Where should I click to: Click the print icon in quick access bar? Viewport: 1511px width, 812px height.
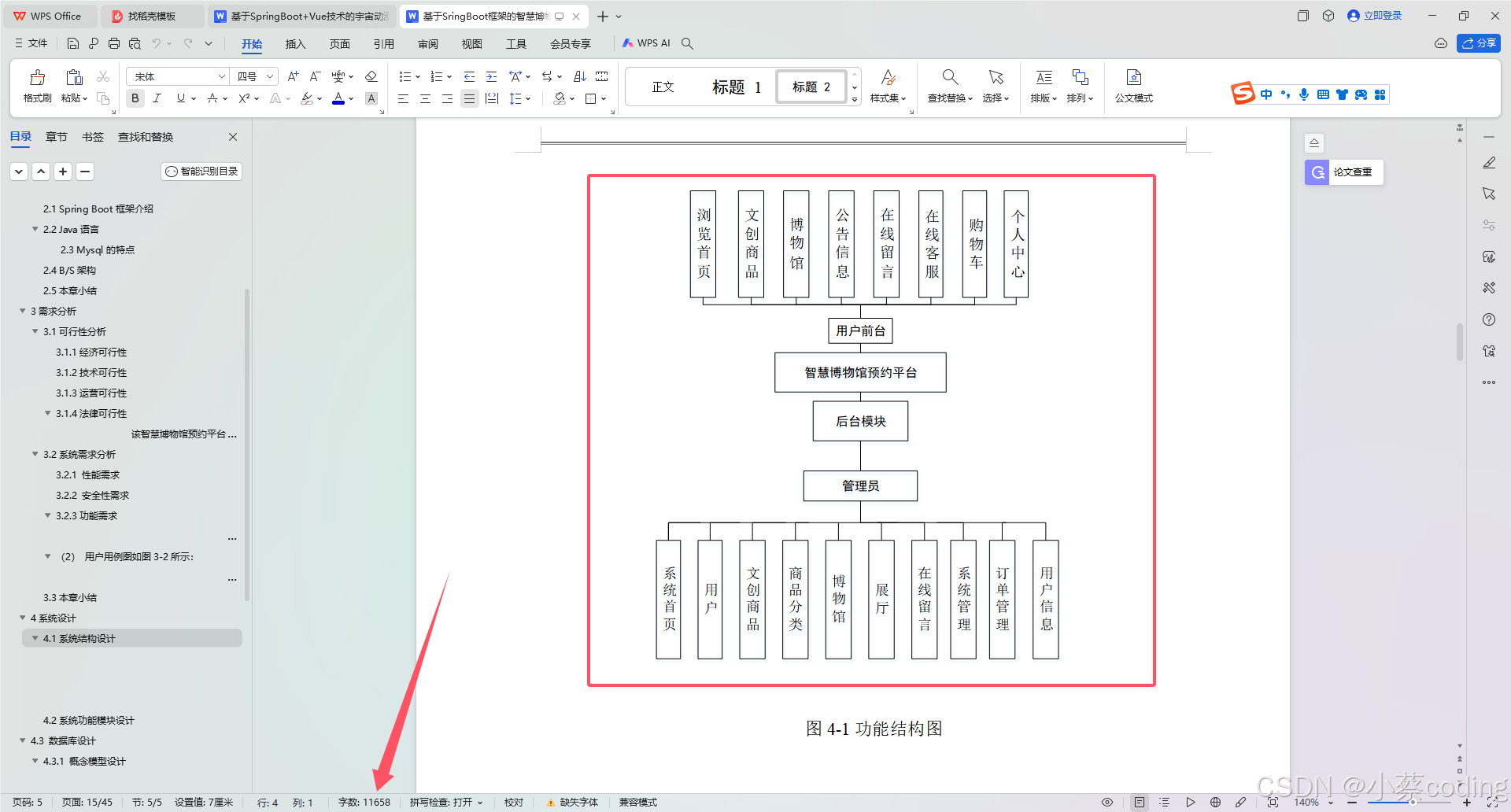point(114,43)
